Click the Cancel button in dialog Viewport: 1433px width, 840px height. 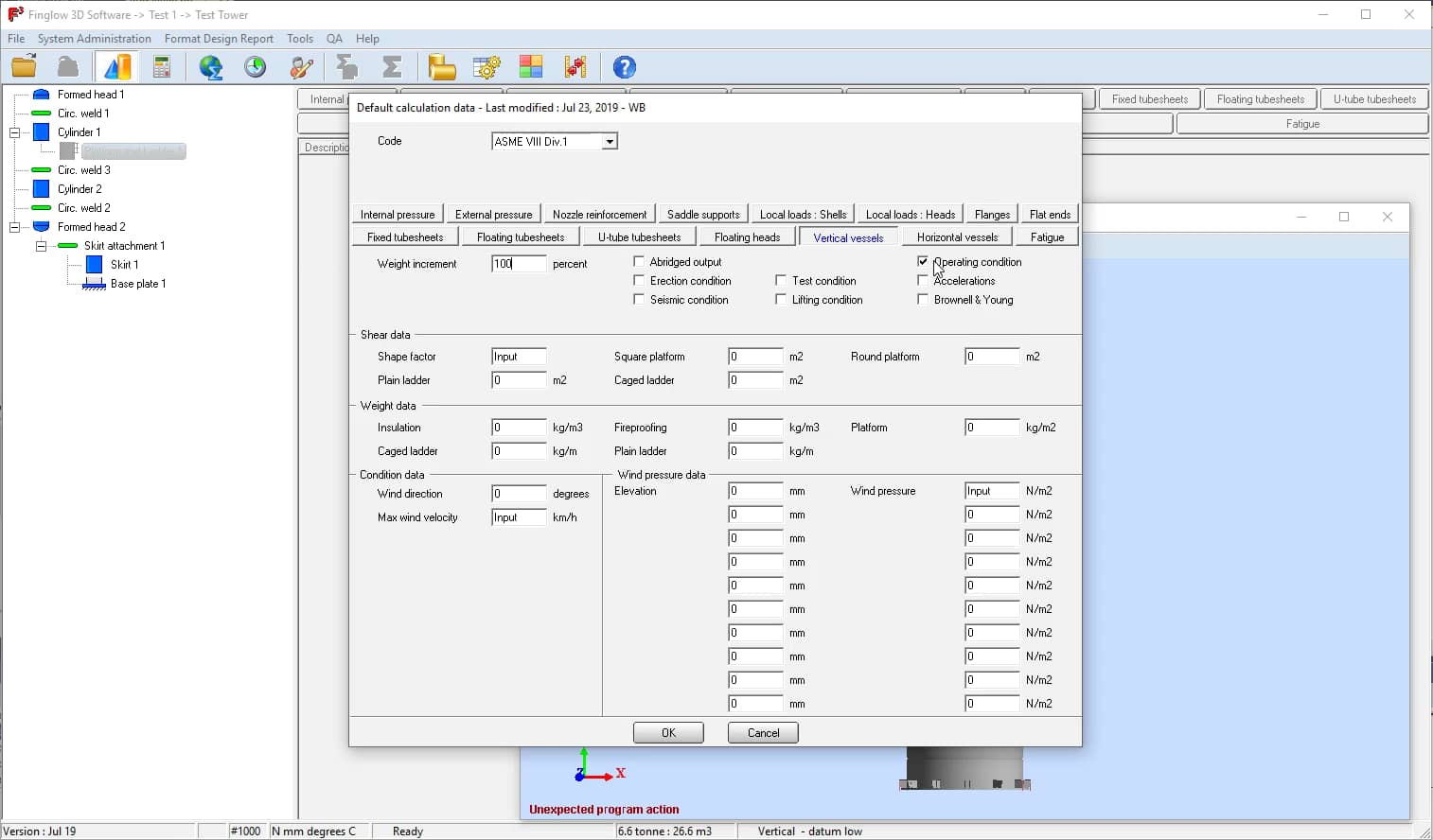pyautogui.click(x=763, y=733)
